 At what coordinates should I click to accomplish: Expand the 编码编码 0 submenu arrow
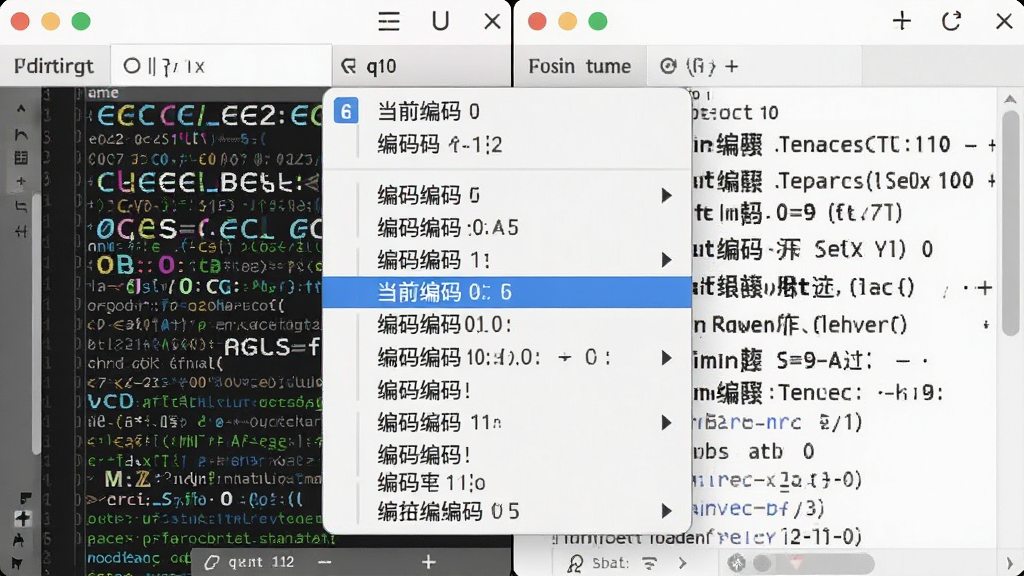[666, 195]
